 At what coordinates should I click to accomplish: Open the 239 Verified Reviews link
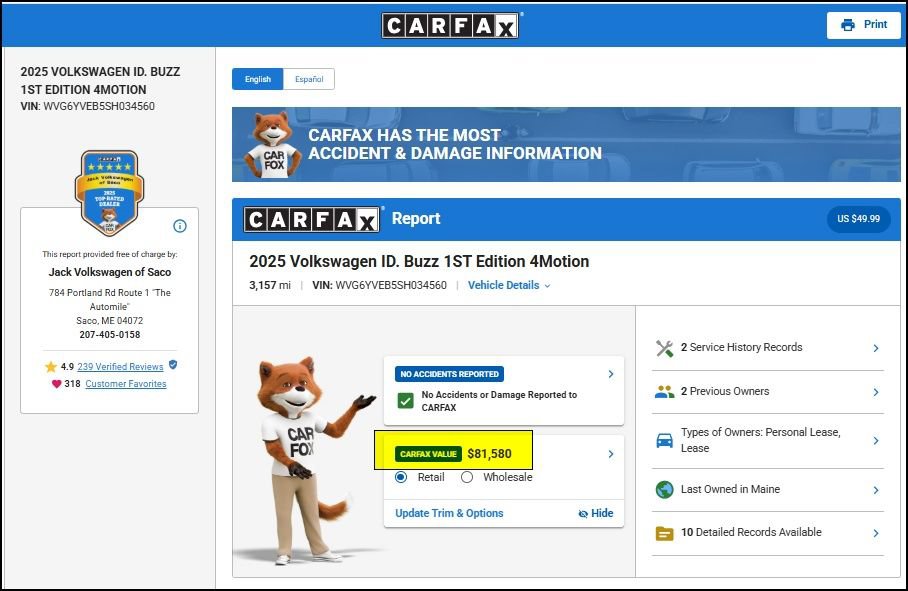click(120, 366)
